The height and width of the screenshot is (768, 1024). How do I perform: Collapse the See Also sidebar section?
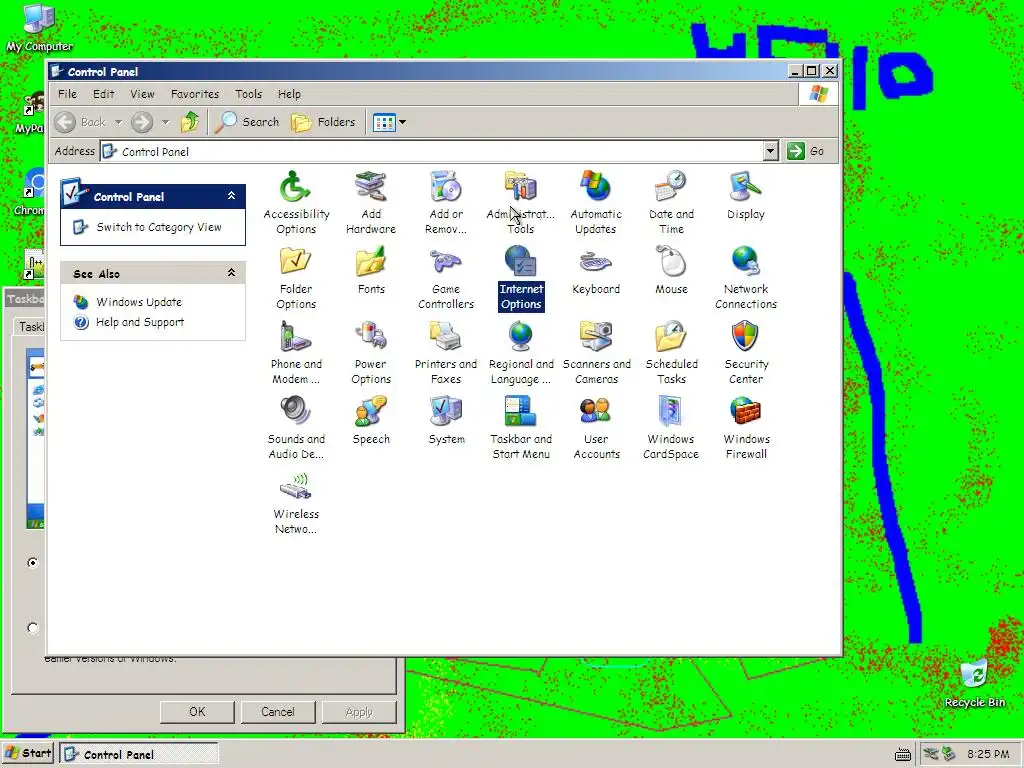(231, 273)
